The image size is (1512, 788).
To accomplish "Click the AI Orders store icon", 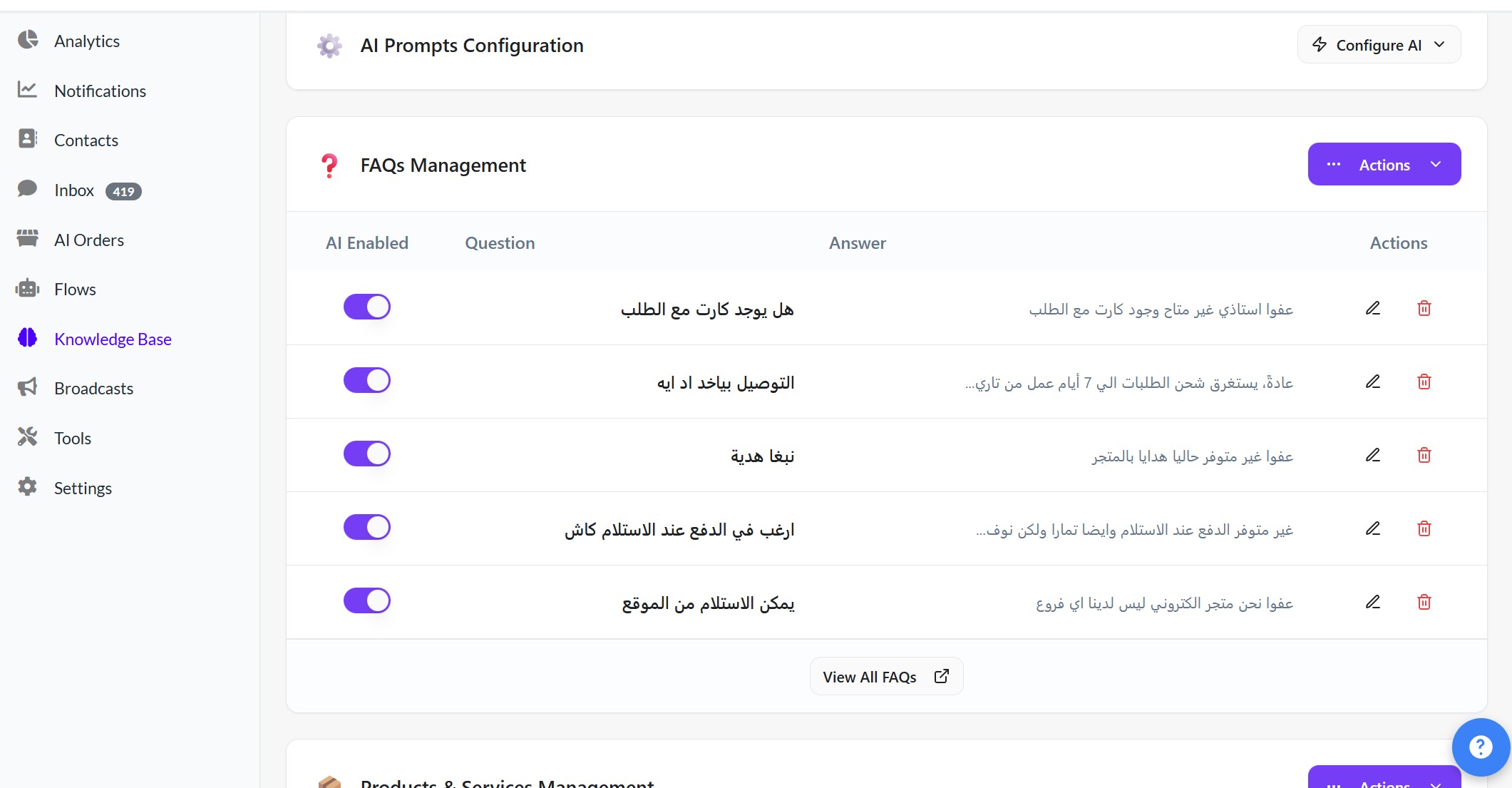I will 27,239.
